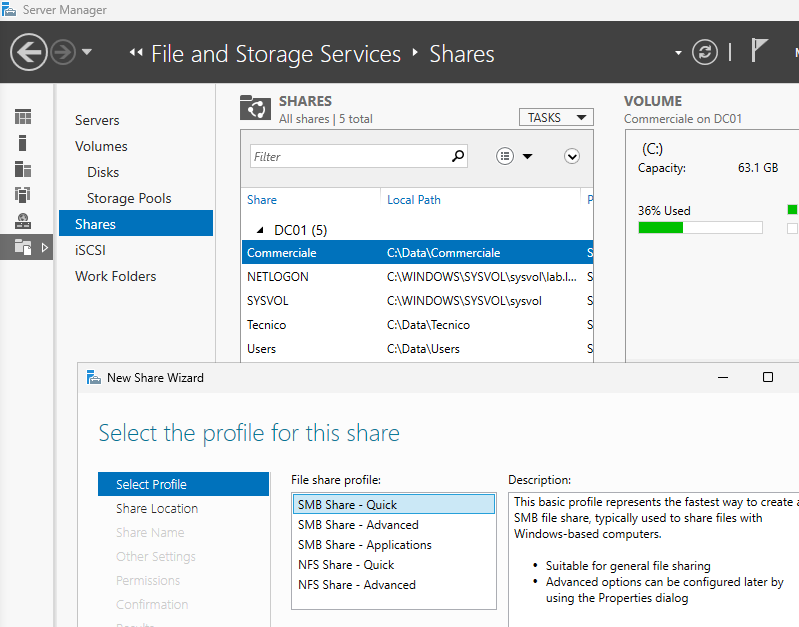Viewport: 799px width, 627px height.
Task: Open the Dashboard icon in the sidebar
Action: click(x=22, y=118)
